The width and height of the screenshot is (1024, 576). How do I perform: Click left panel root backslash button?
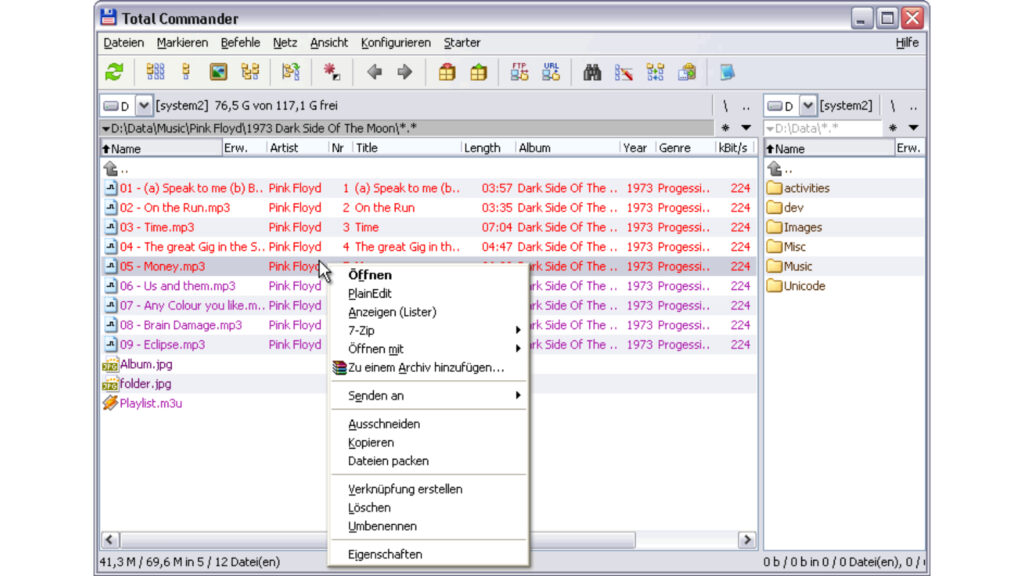click(725, 106)
